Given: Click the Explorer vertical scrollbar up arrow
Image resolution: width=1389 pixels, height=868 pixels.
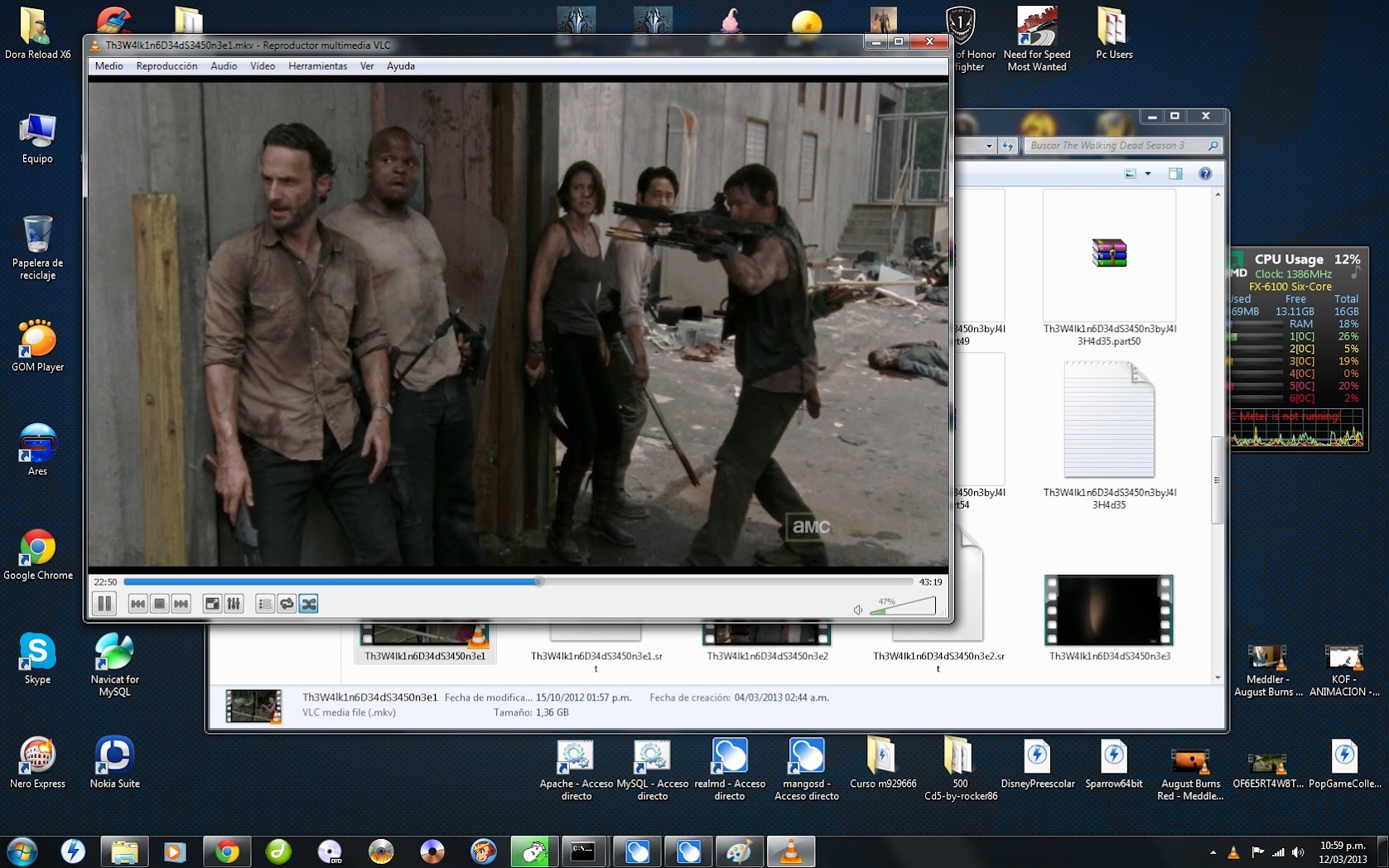Looking at the screenshot, I should tap(1218, 195).
